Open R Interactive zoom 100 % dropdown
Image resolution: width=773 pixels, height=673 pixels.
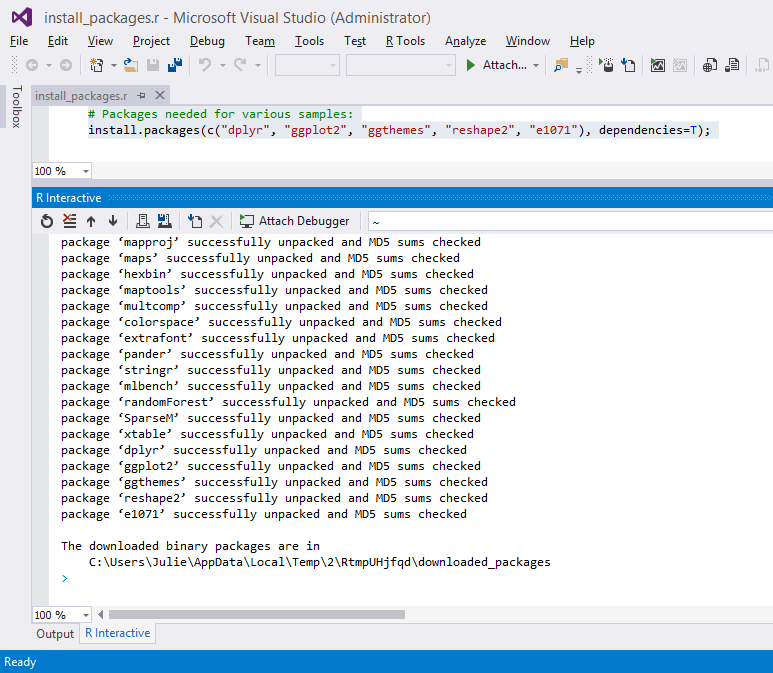(x=86, y=615)
